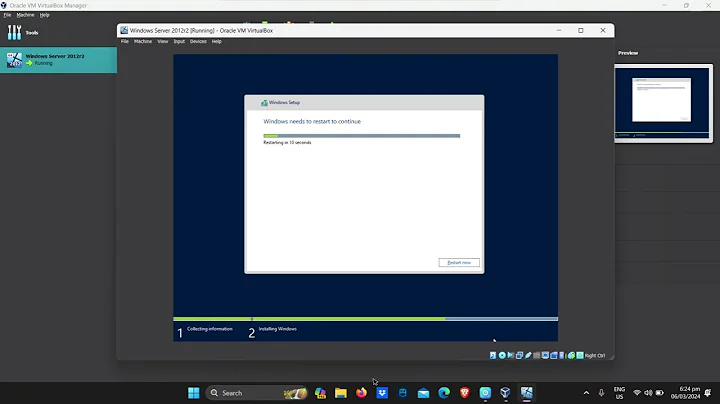Click the Restart now button
This screenshot has width=720, height=404.
point(459,263)
